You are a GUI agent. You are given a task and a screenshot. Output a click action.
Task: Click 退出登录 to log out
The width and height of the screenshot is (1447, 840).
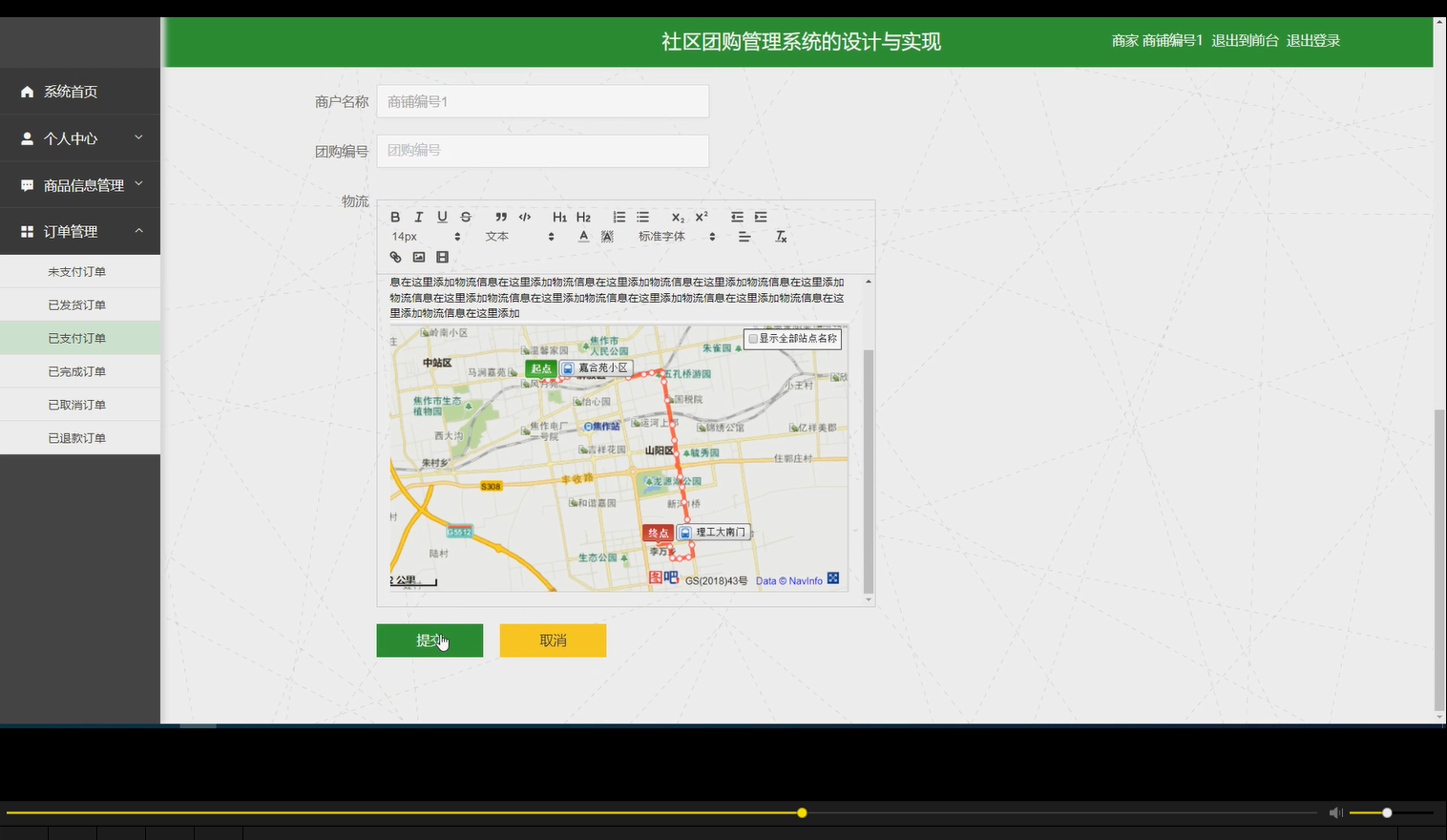click(1312, 40)
